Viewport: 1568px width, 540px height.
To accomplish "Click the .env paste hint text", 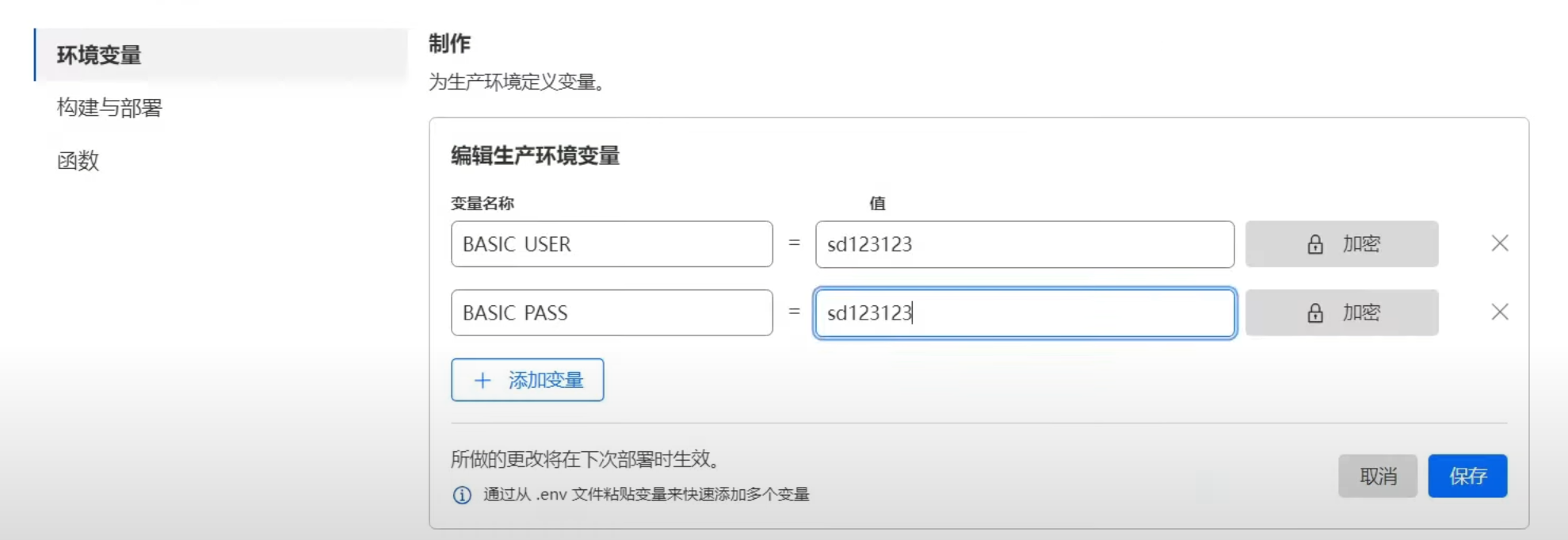I will pos(647,495).
